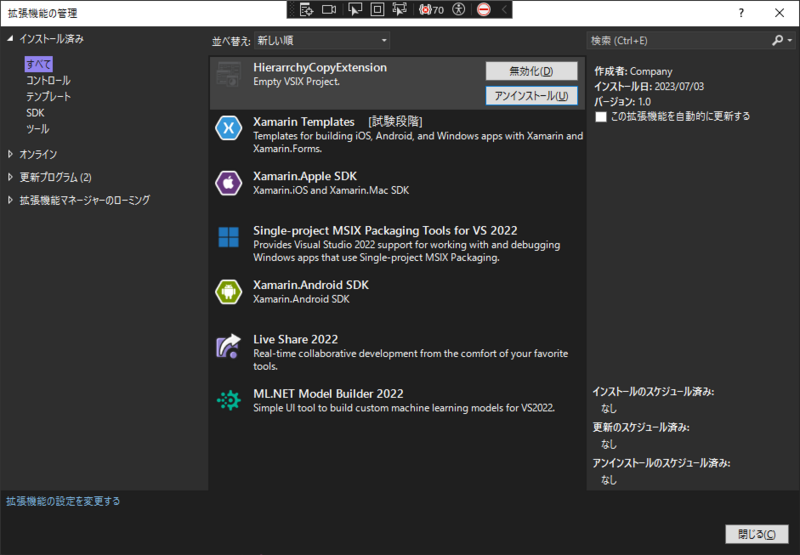The height and width of the screenshot is (555, 800).
Task: Expand the 更新プログラム (2) node
Action: (10, 177)
